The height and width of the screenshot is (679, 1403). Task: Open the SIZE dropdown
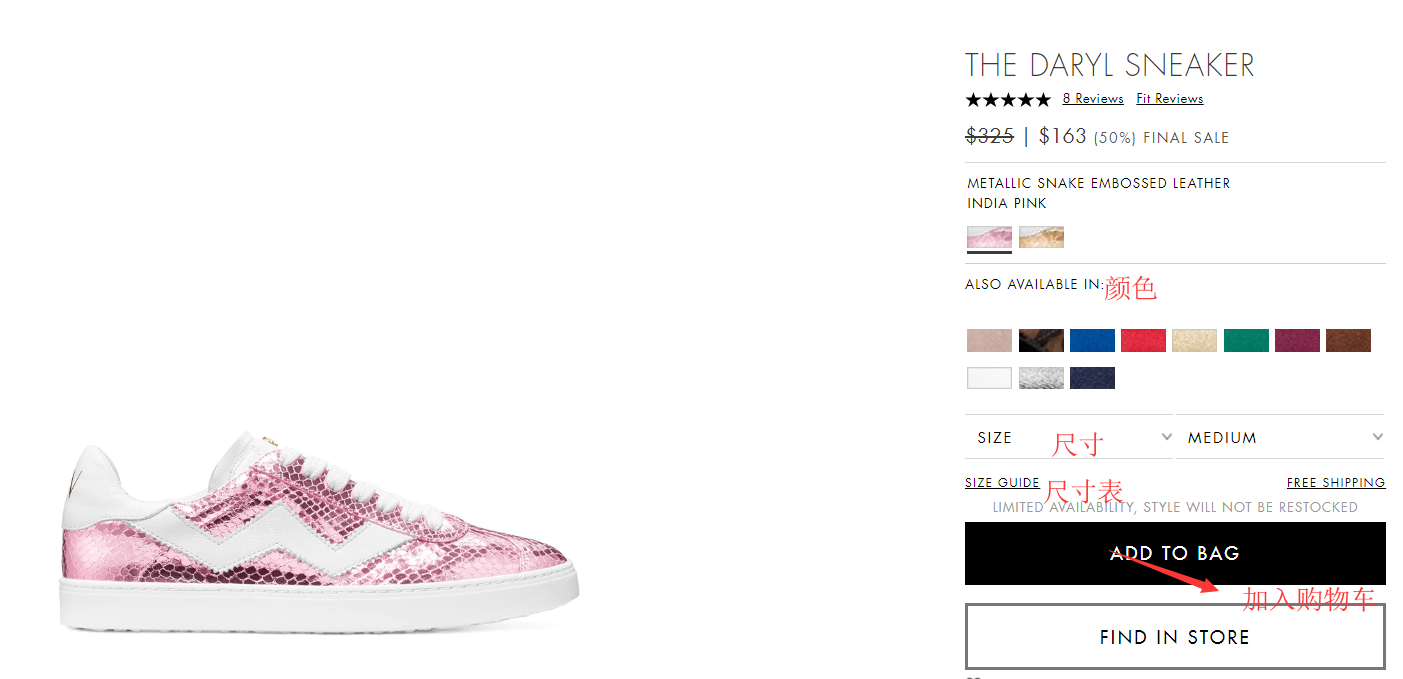click(1068, 437)
